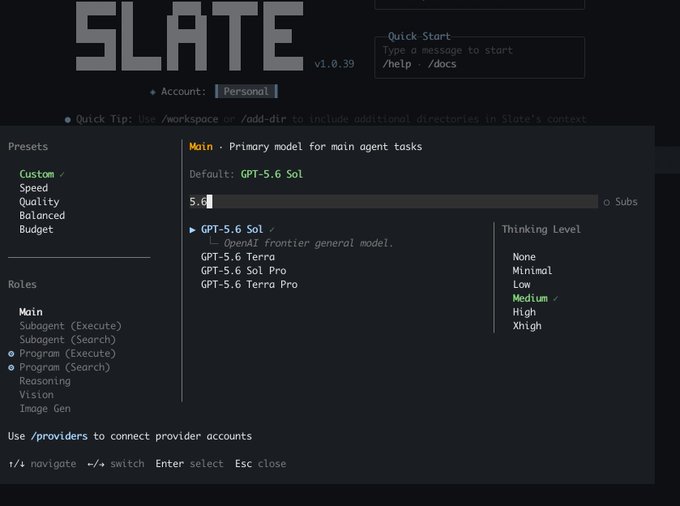Viewport: 680px width, 506px height.
Task: Click the Roles heading
Action: click(x=22, y=284)
